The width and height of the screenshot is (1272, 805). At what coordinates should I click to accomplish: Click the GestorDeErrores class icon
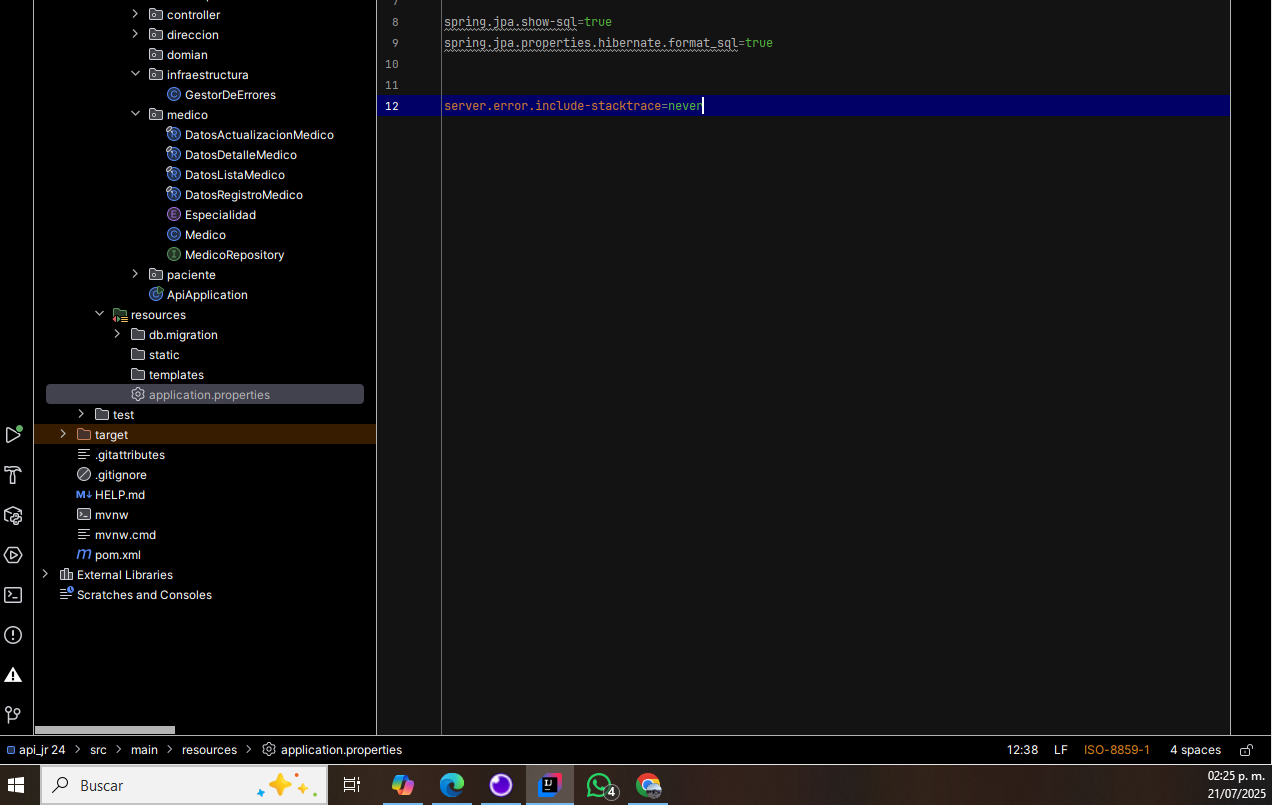tap(174, 95)
